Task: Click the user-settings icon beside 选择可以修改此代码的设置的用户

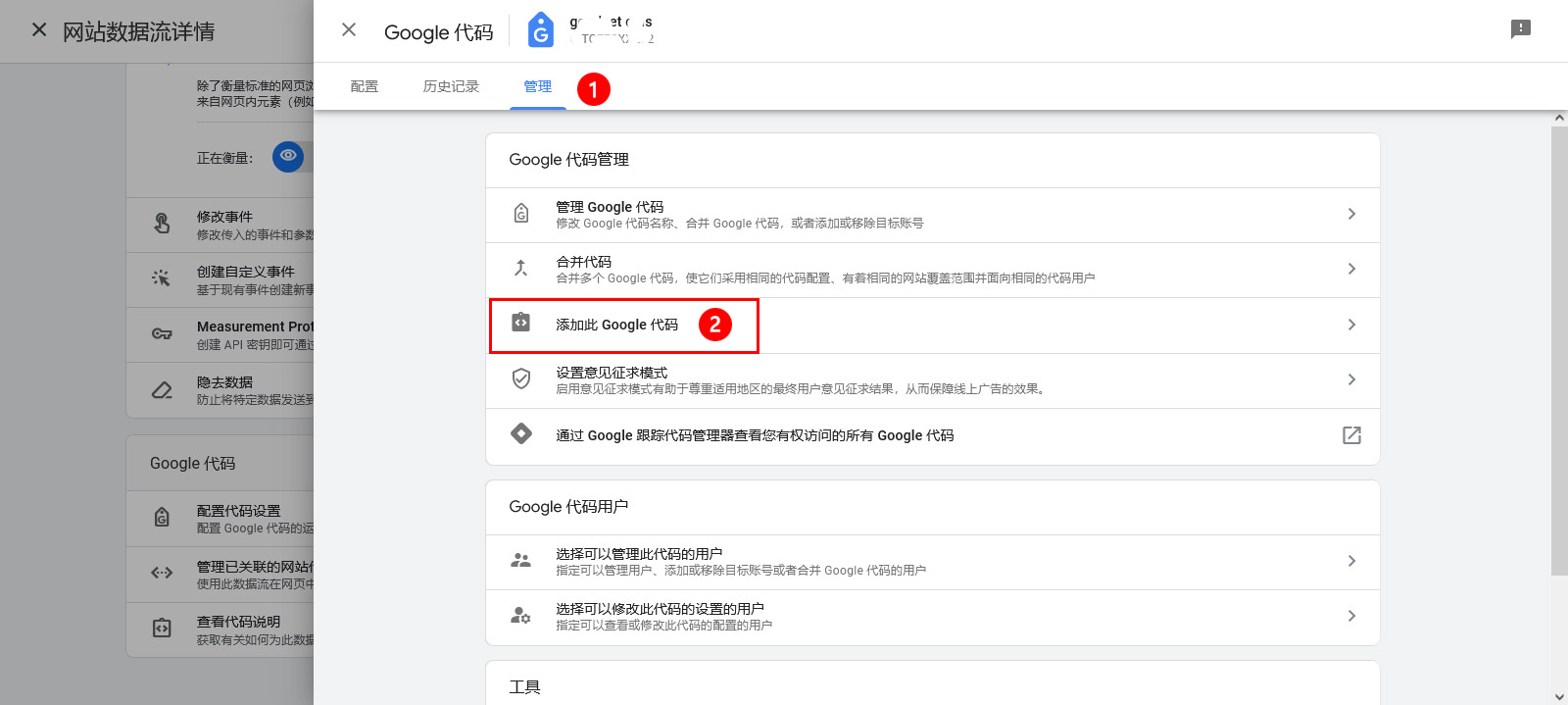Action: [521, 615]
